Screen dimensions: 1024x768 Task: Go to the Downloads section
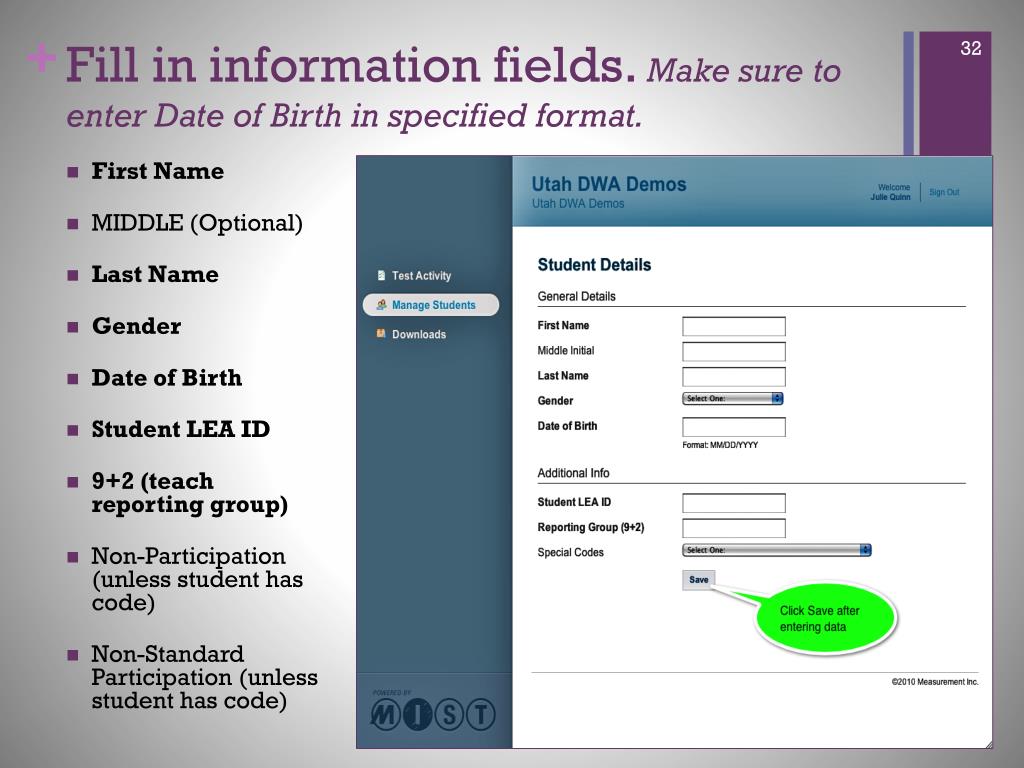click(418, 334)
